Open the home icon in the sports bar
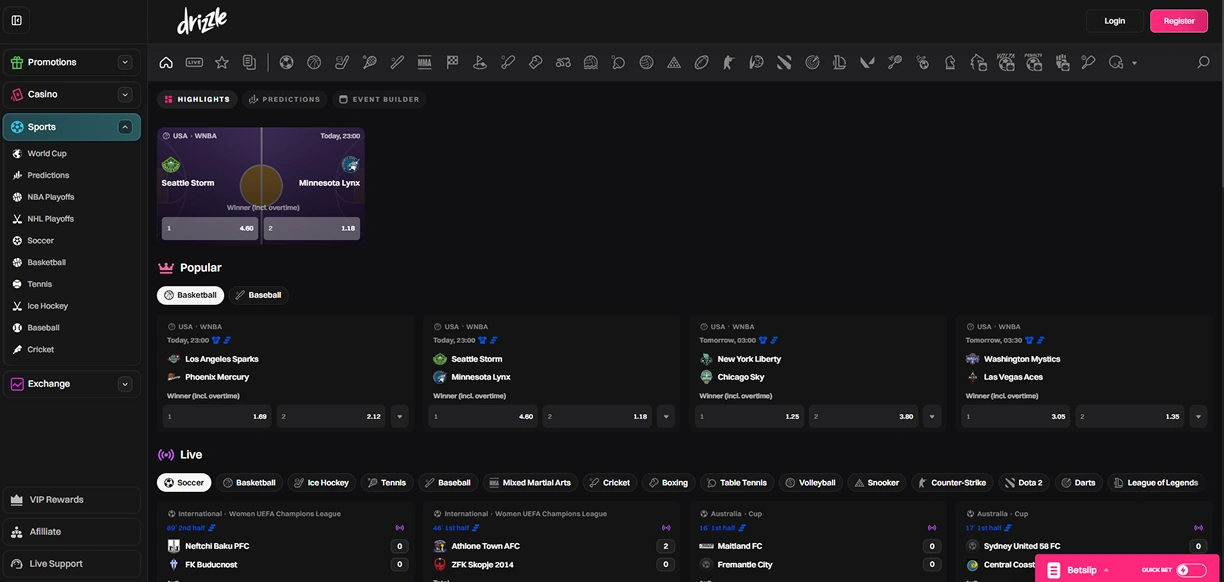1224x582 pixels. coord(166,62)
